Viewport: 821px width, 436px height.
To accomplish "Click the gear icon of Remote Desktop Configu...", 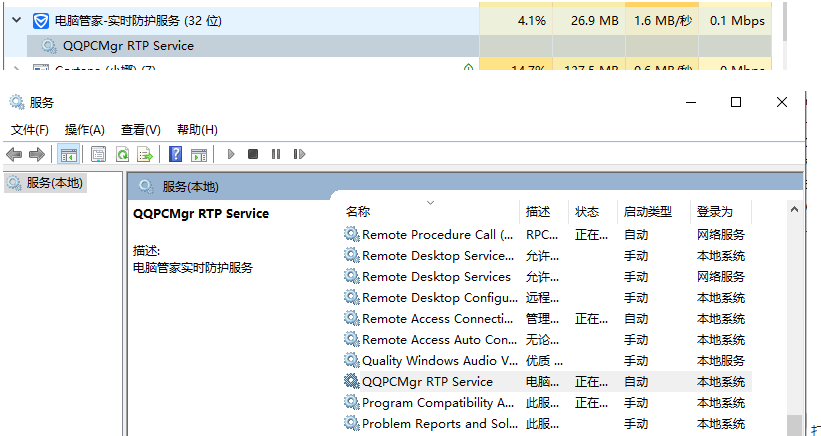I will (351, 297).
